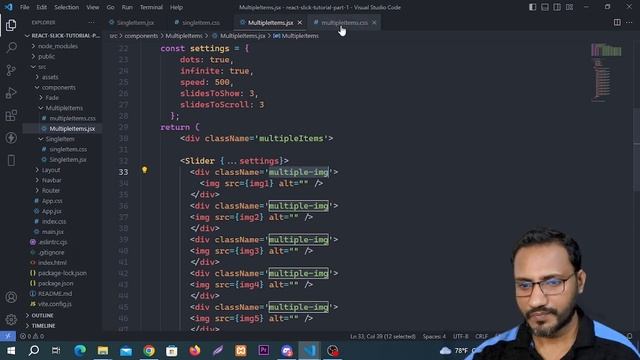This screenshot has height=360, width=640.
Task: Expand the public folder
Action: pos(46,56)
